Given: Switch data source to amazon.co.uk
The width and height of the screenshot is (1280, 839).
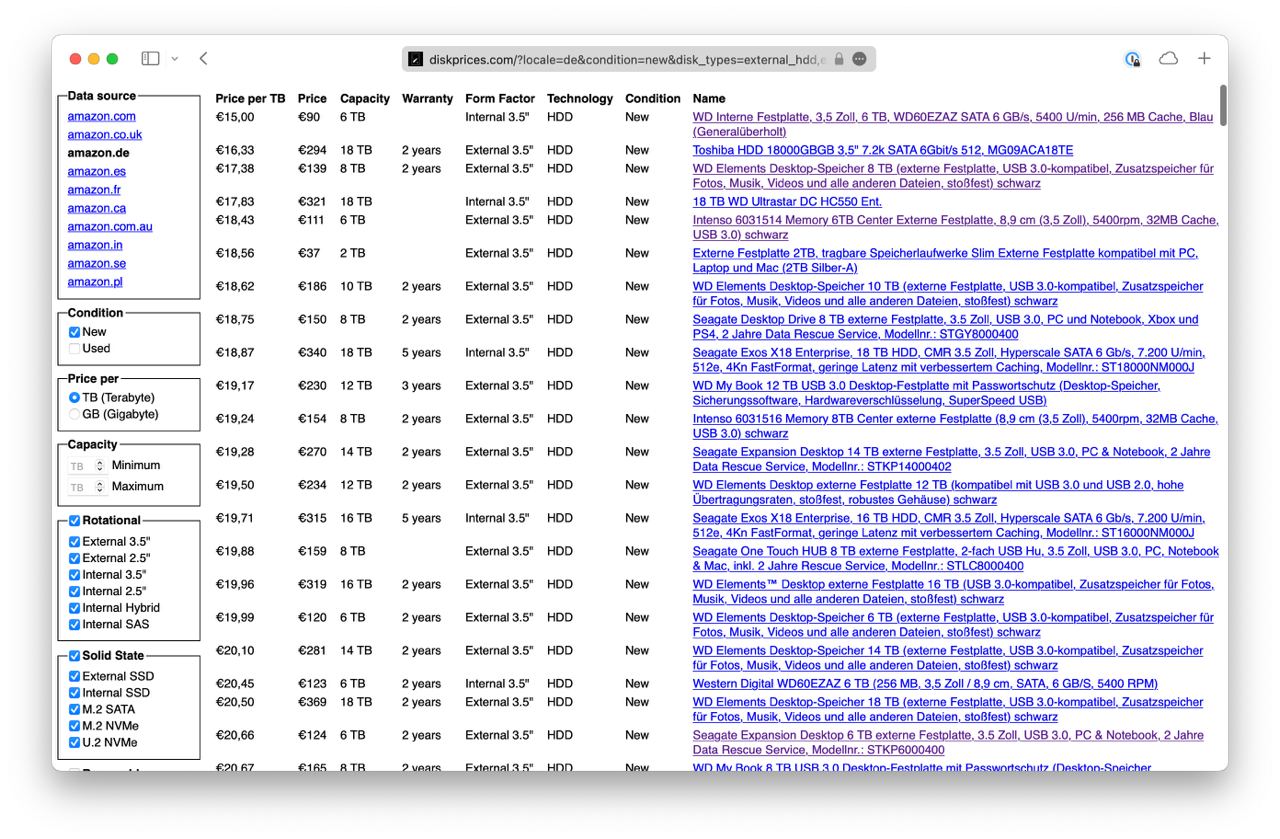Looking at the screenshot, I should point(105,135).
